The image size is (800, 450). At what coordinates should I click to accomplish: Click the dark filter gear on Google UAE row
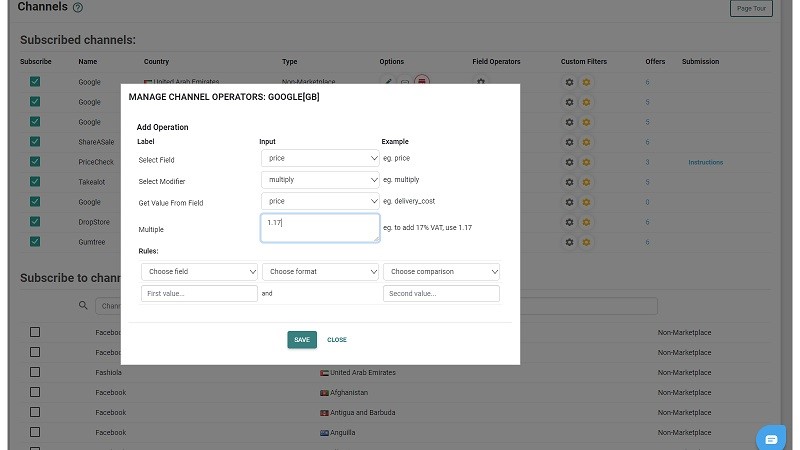(x=569, y=82)
